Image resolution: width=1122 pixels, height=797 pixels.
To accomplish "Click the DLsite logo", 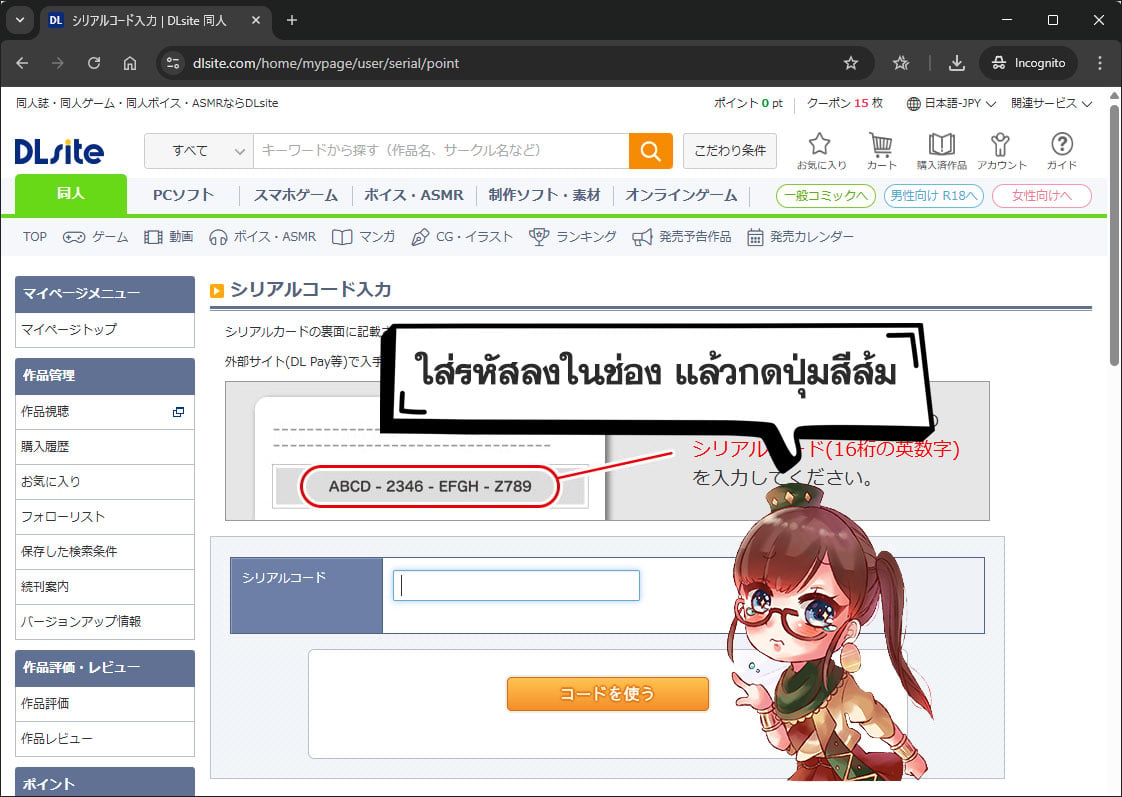I will 59,151.
